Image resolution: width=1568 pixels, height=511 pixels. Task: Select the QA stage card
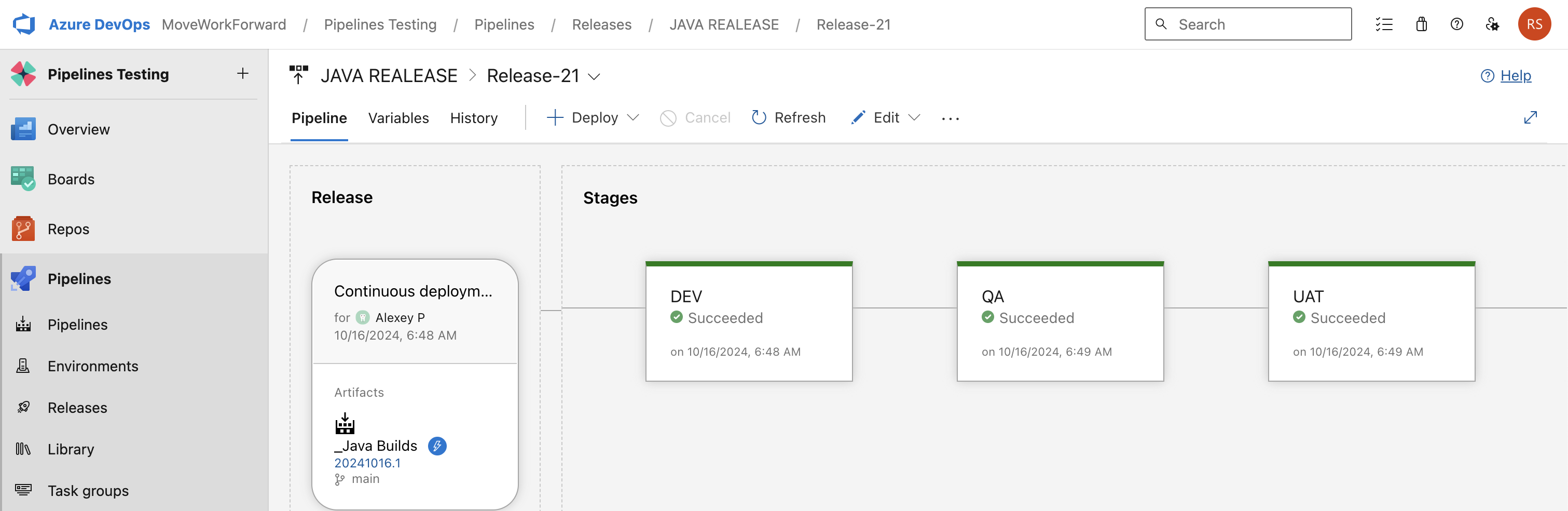click(1060, 321)
